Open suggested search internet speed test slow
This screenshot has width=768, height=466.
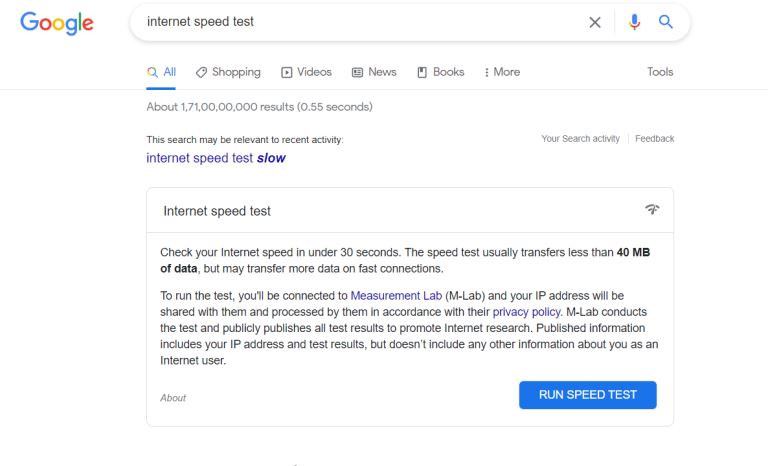(x=216, y=158)
